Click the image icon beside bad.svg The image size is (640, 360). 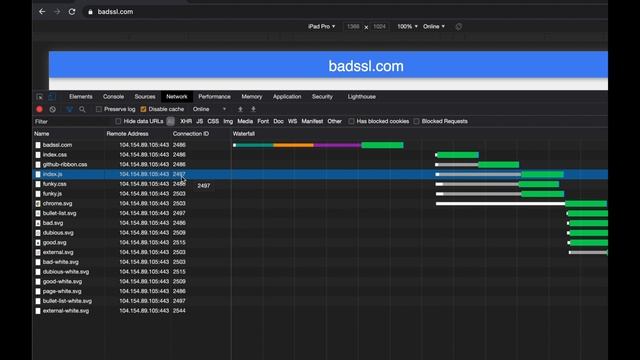38,223
